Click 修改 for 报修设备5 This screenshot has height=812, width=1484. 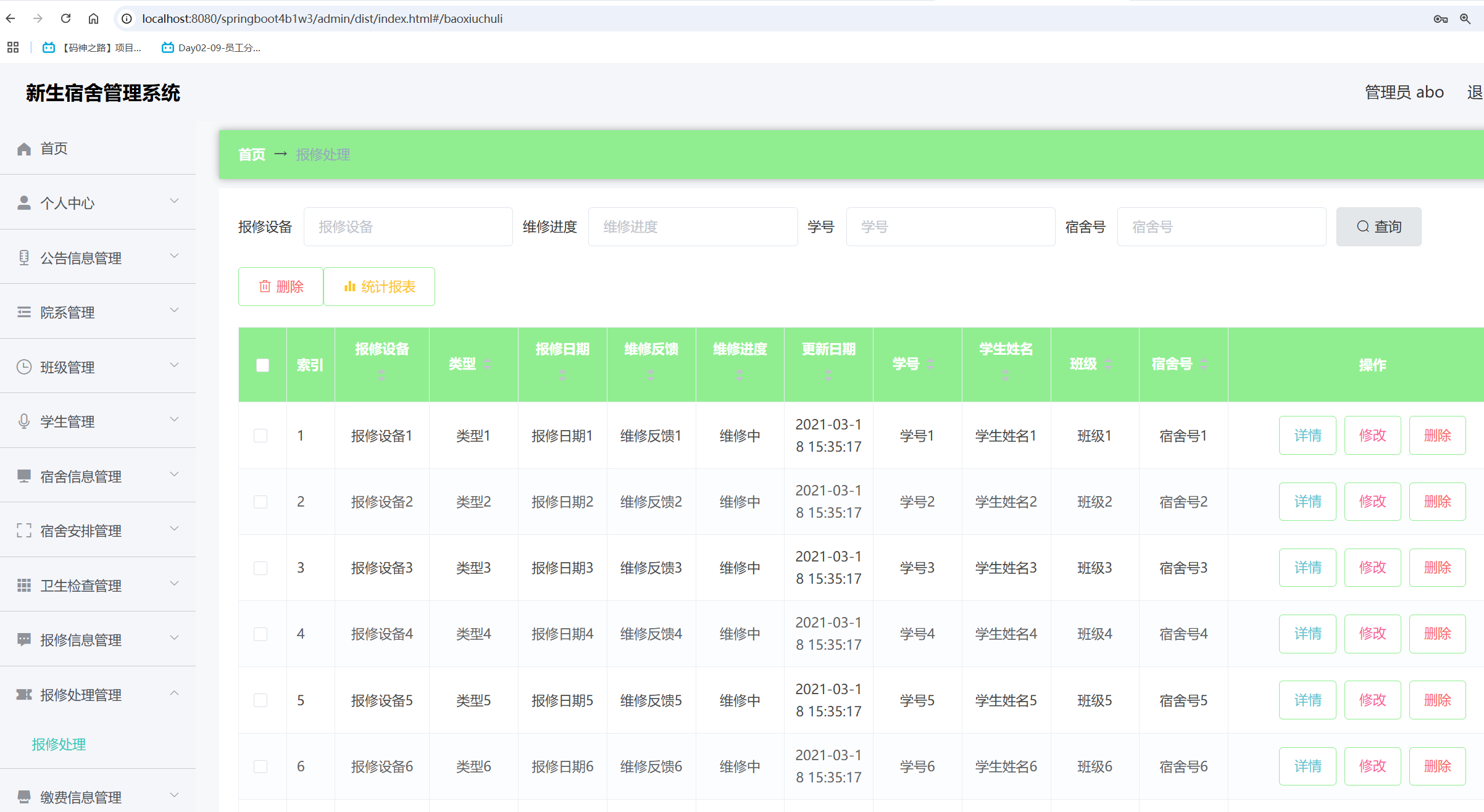(x=1372, y=700)
